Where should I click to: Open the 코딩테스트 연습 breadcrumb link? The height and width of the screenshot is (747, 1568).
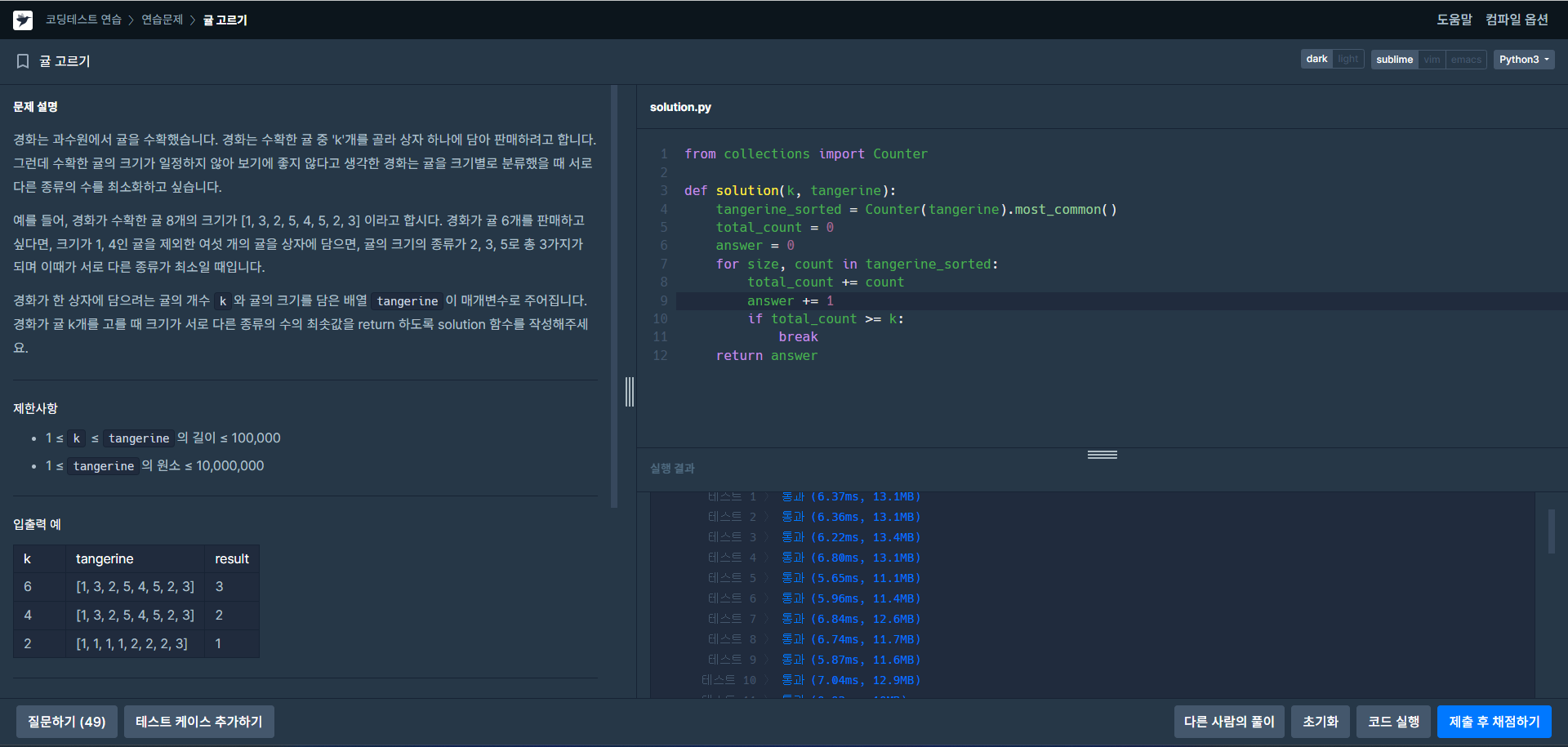(83, 20)
